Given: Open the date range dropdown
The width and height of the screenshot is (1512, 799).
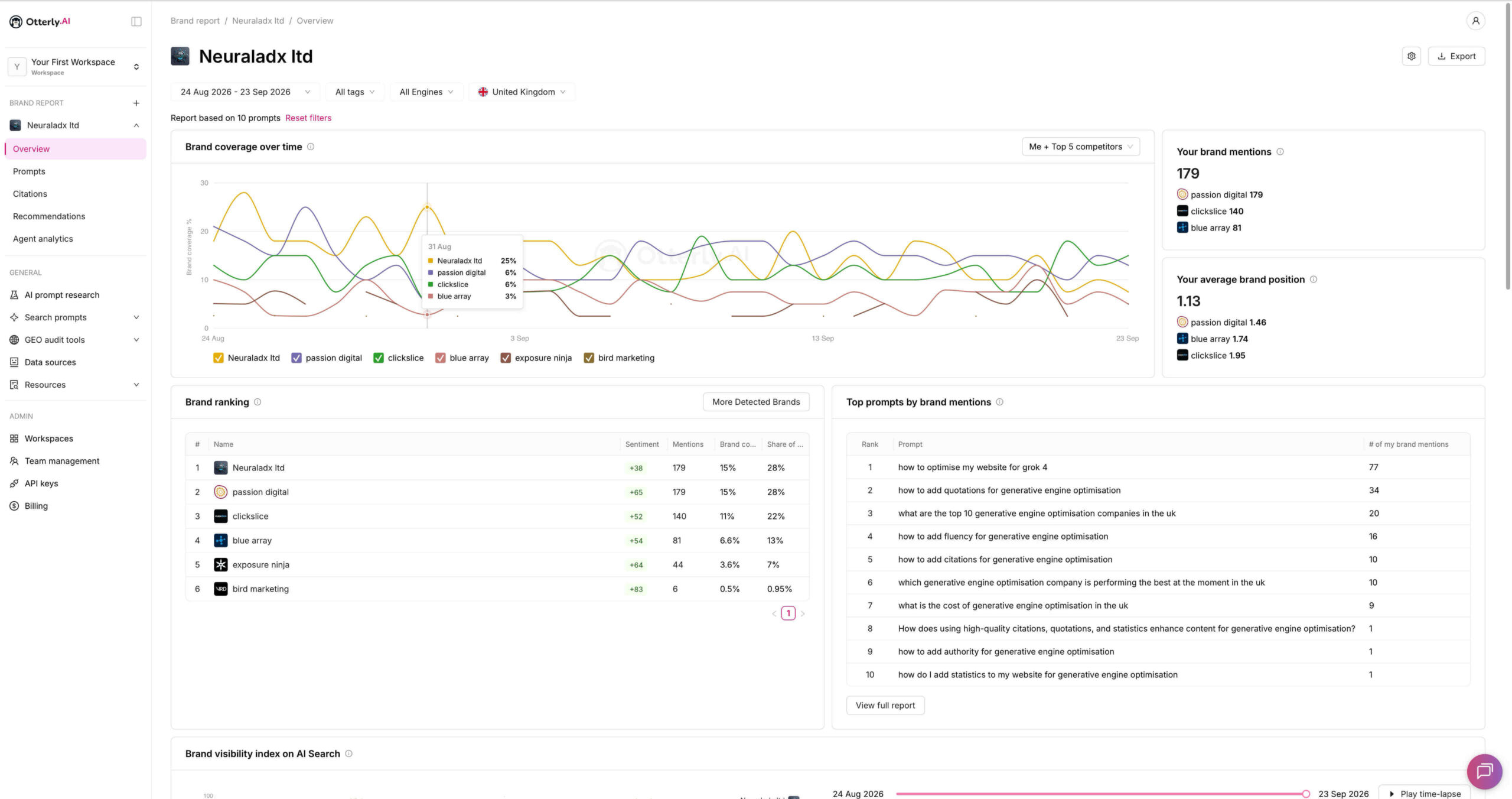Looking at the screenshot, I should [245, 92].
